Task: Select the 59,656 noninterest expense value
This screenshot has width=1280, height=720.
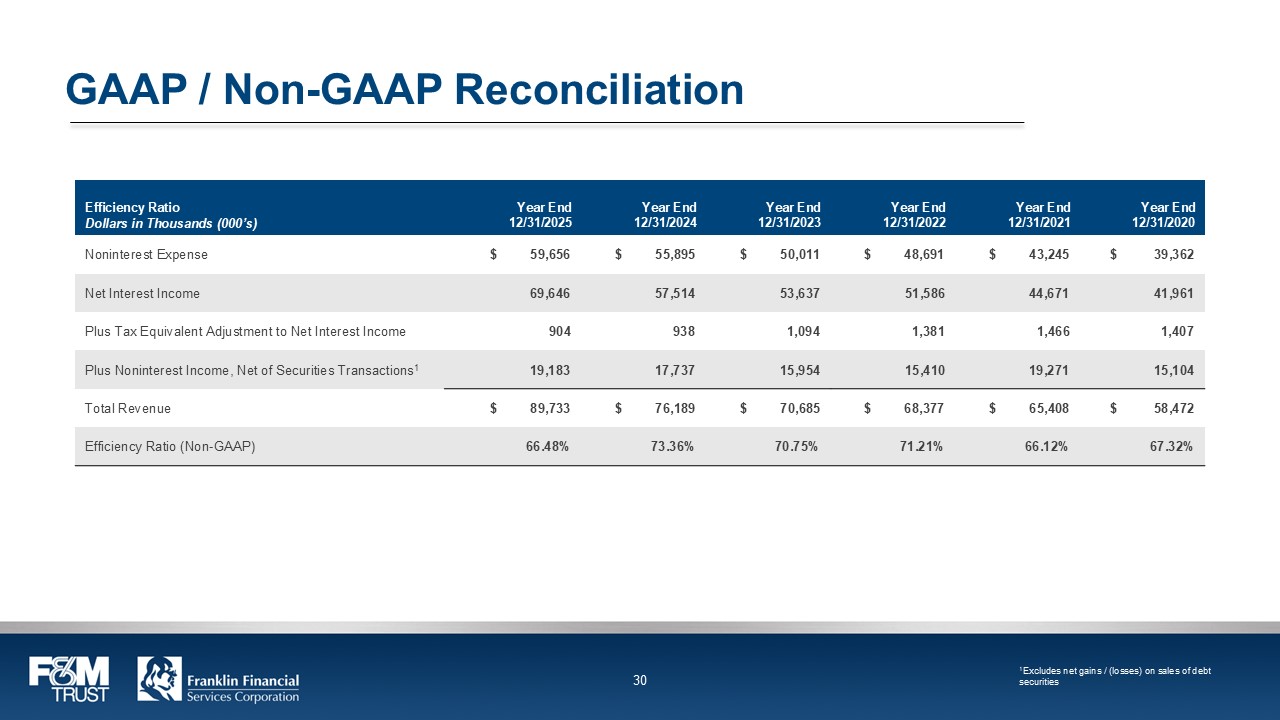Action: 549,255
